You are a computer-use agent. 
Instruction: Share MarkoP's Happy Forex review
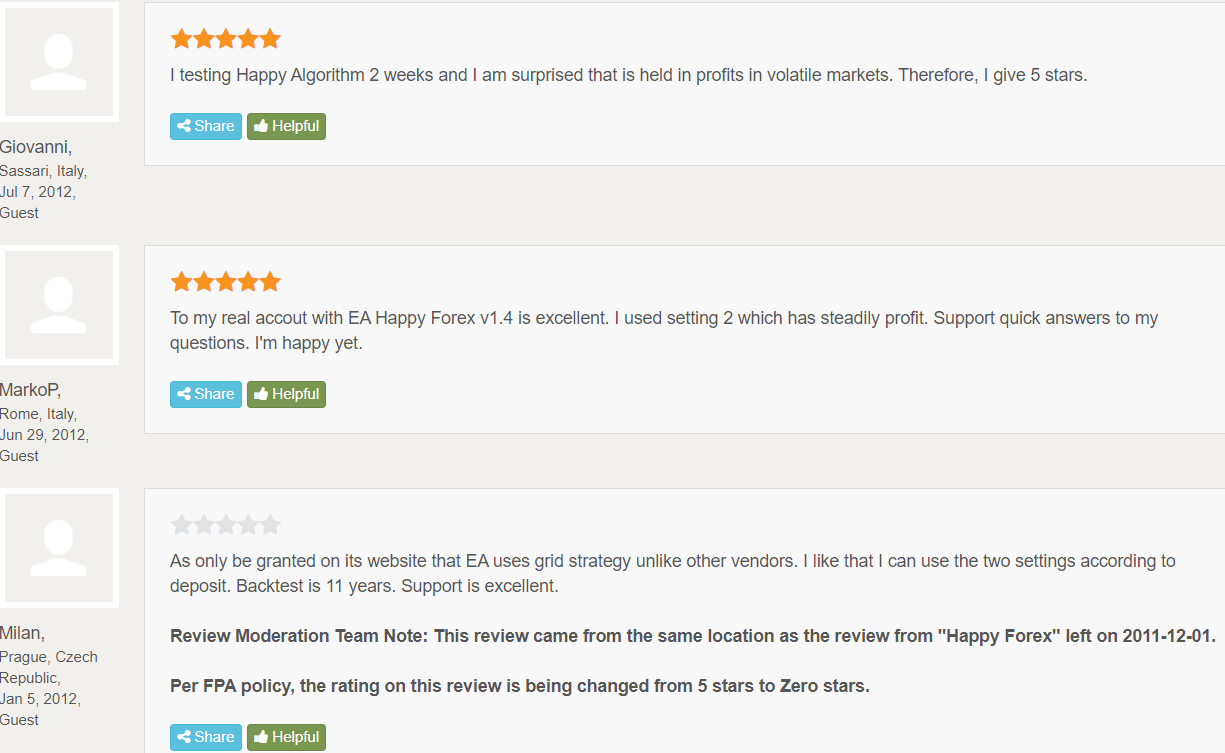[x=206, y=394]
